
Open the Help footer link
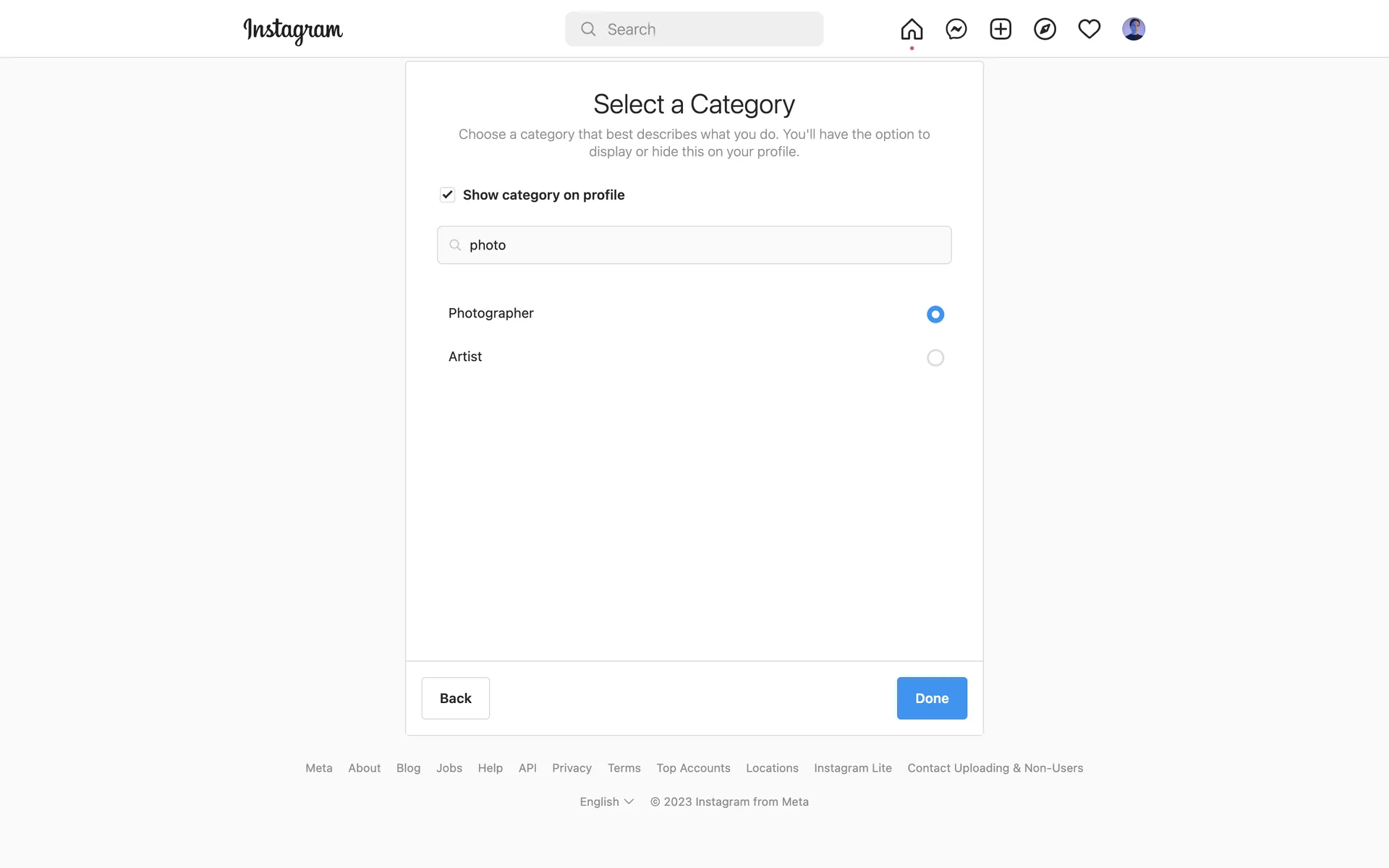point(490,768)
